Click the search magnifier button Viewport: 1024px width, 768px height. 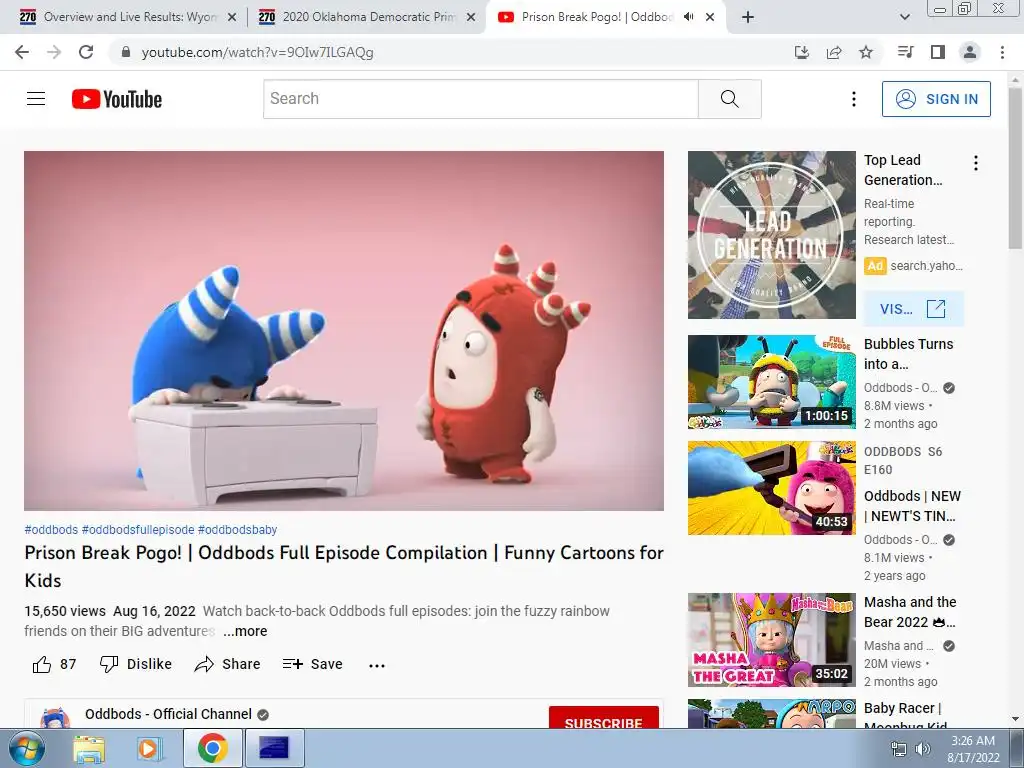729,99
